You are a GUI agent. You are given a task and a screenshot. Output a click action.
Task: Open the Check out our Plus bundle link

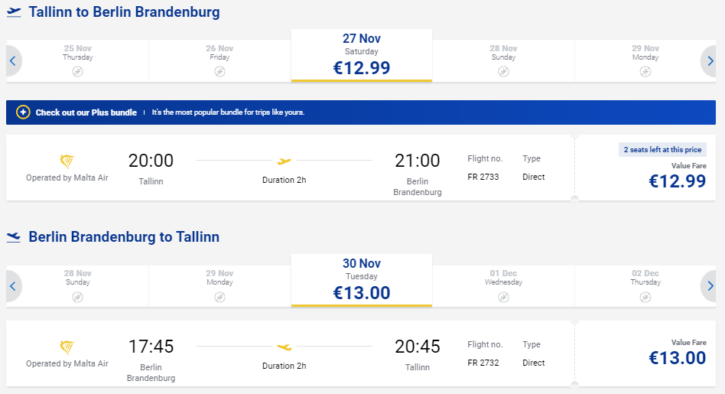pos(86,112)
